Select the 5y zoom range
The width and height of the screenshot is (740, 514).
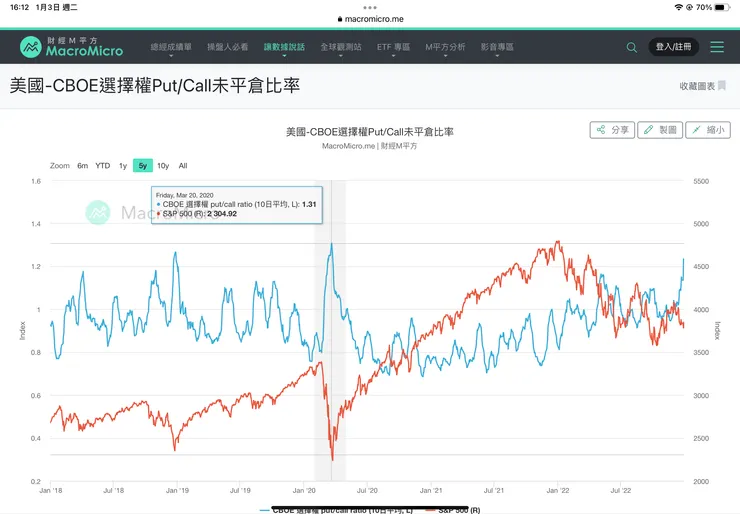pyautogui.click(x=143, y=166)
